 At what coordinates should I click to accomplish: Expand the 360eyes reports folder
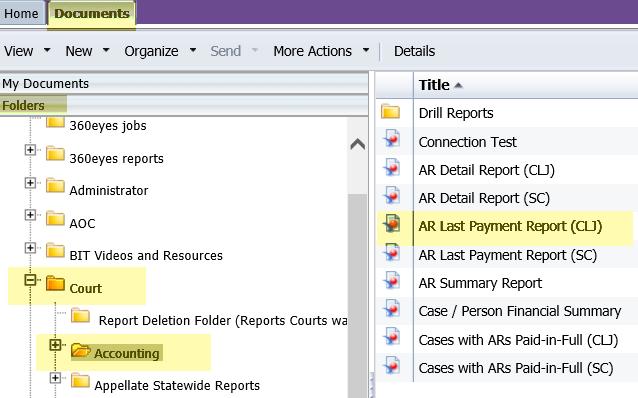(30, 150)
